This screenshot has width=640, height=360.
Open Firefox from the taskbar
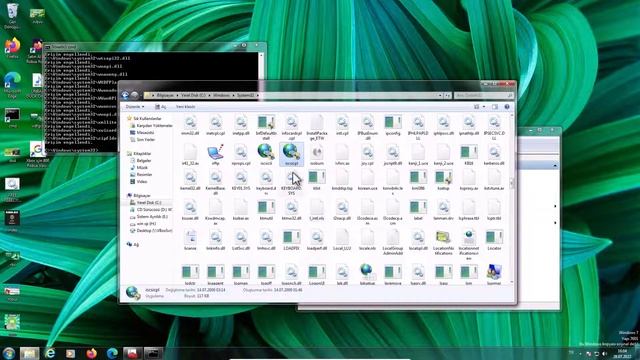click(x=91, y=353)
